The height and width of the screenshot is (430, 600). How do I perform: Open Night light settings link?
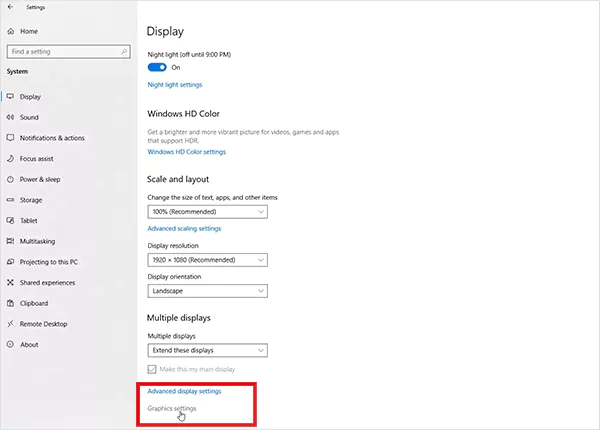(x=175, y=85)
